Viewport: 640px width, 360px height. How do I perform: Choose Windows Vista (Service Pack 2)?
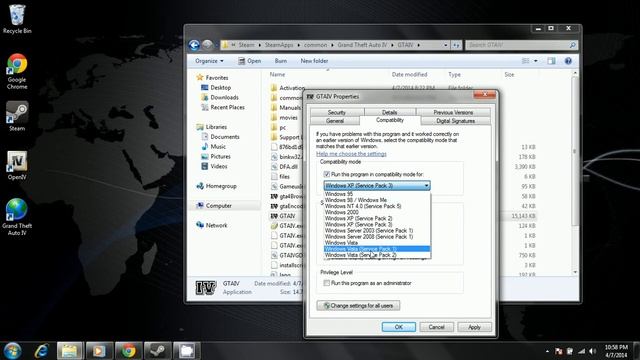tap(377, 255)
